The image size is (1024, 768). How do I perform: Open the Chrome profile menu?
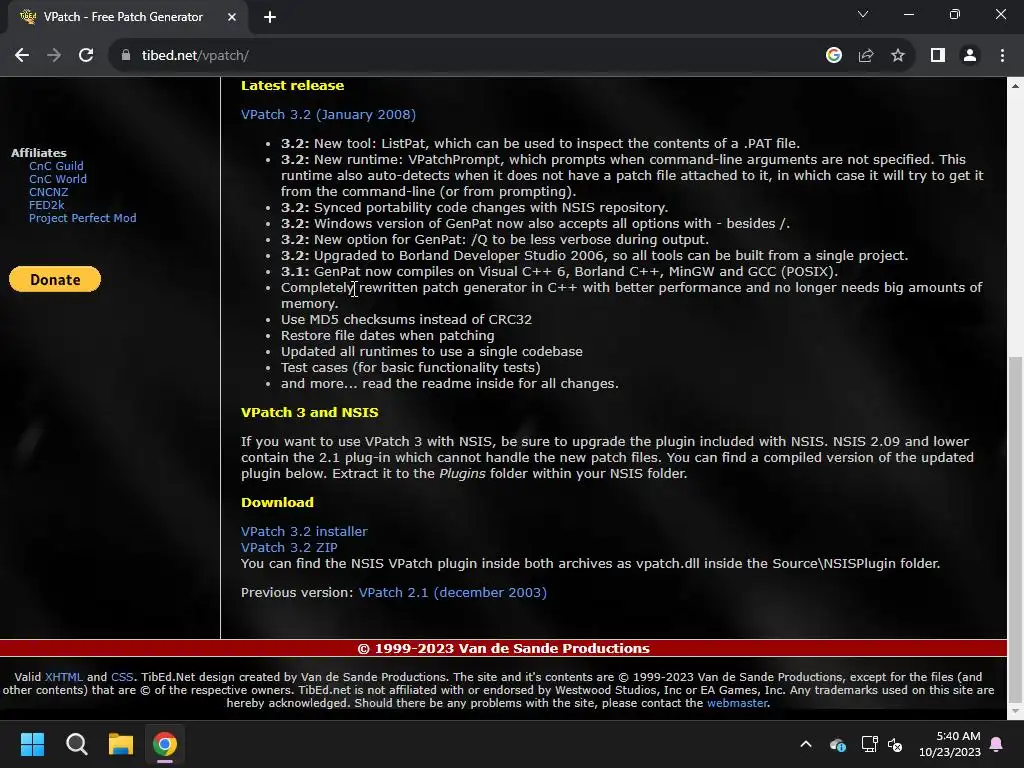point(970,56)
